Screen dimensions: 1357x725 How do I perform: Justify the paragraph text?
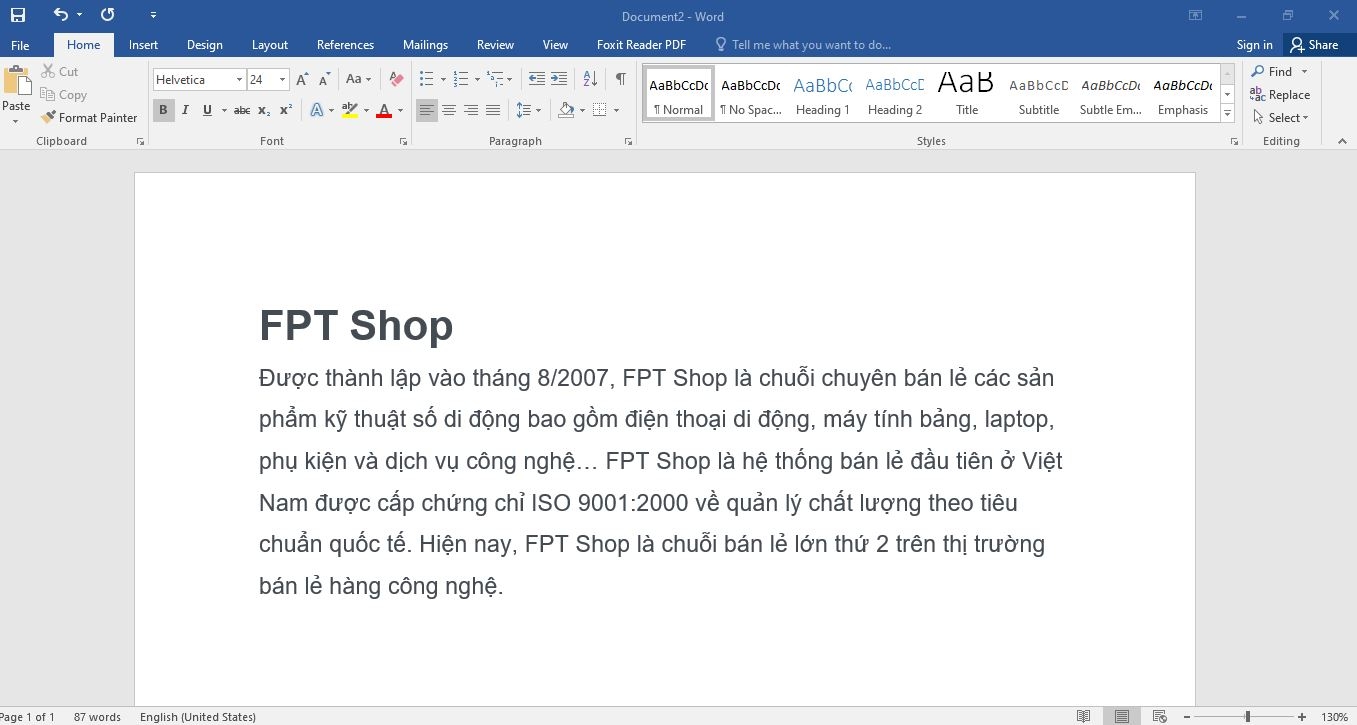tap(492, 110)
